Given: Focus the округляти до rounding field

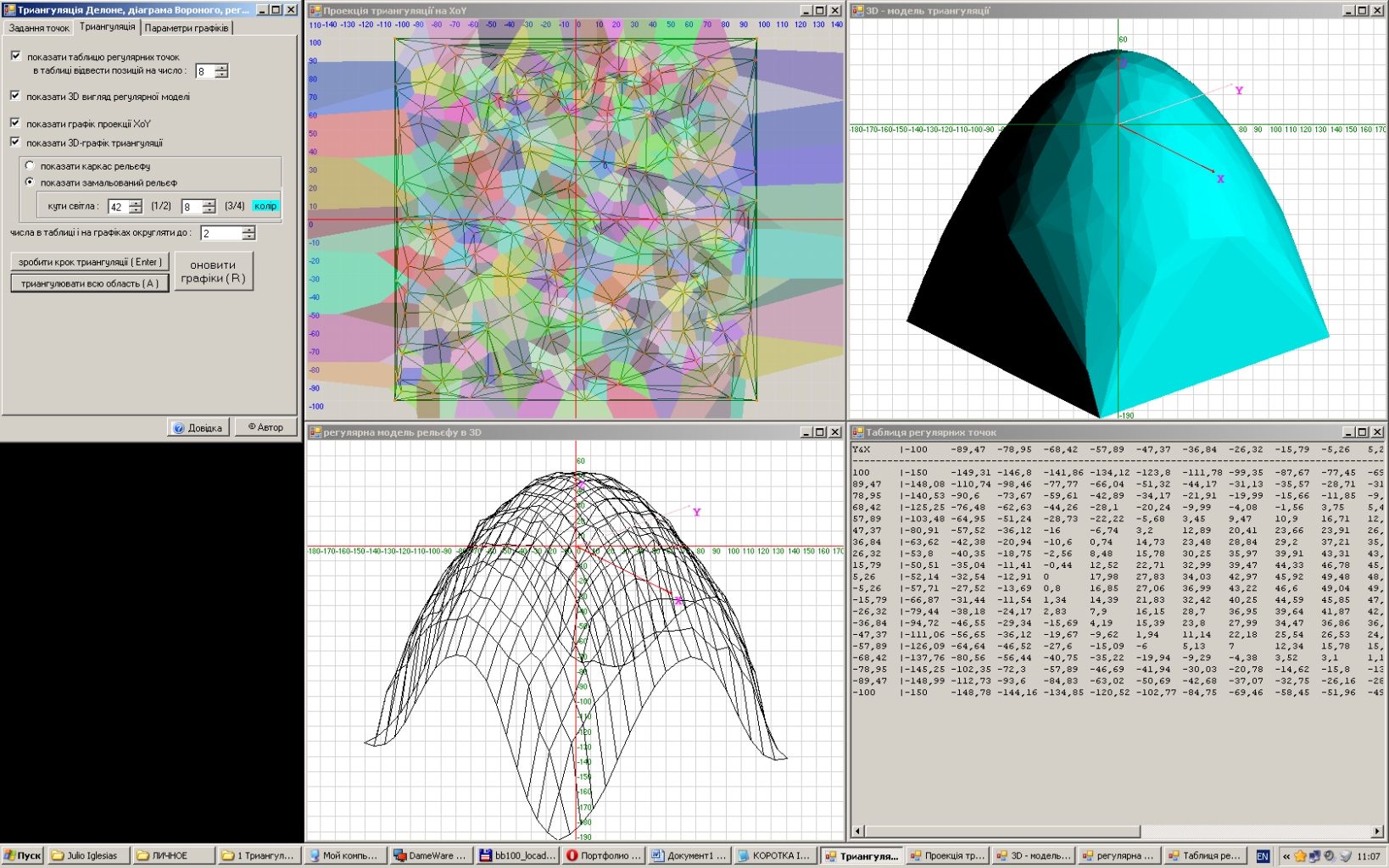Looking at the screenshot, I should click(x=221, y=233).
